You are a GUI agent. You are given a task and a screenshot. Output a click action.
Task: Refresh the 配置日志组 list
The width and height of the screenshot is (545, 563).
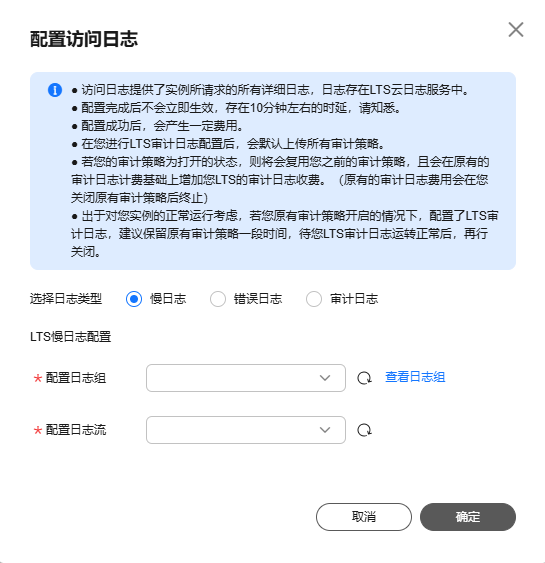tap(364, 378)
